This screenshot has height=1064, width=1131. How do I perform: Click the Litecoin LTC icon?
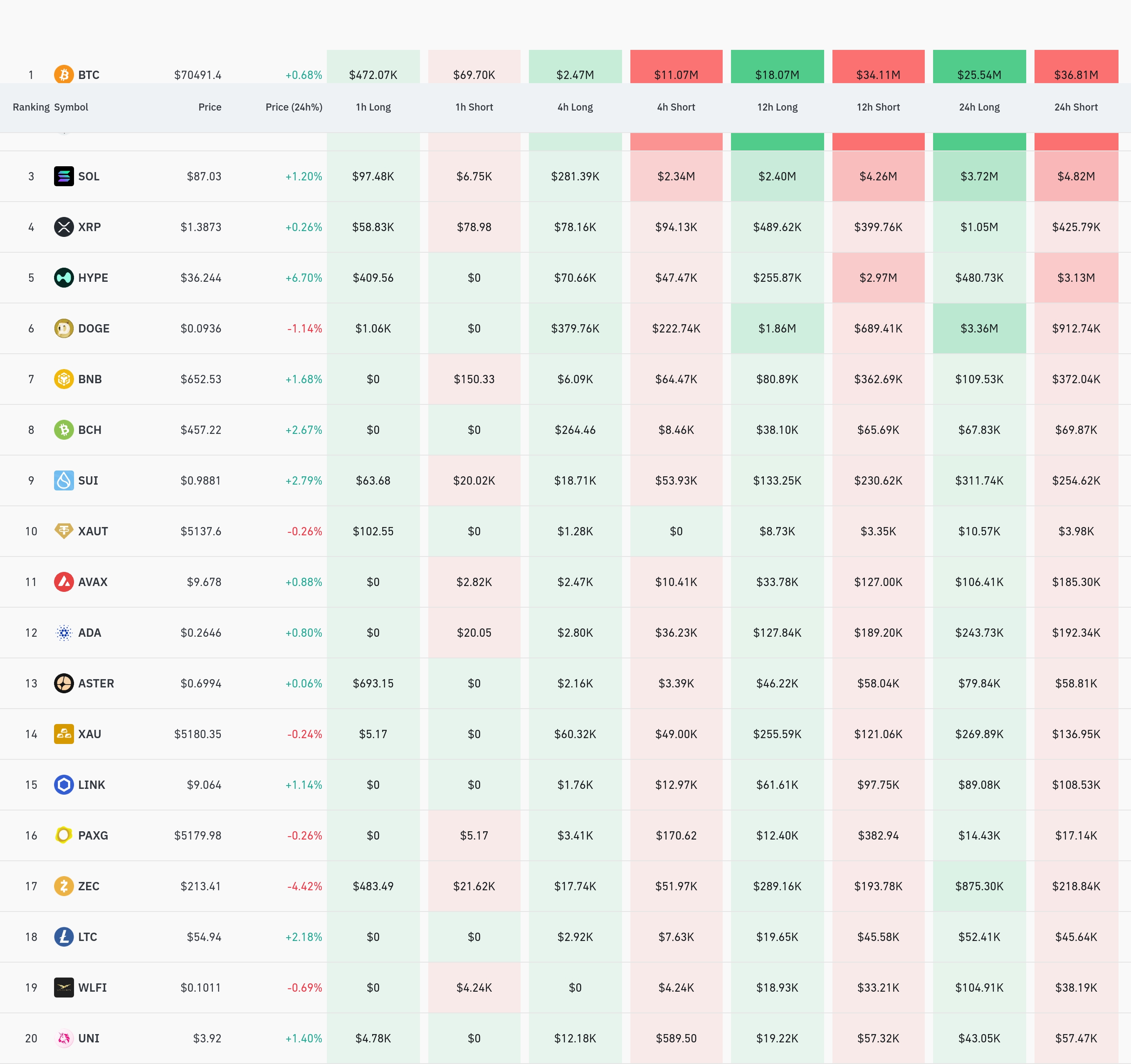click(x=64, y=937)
